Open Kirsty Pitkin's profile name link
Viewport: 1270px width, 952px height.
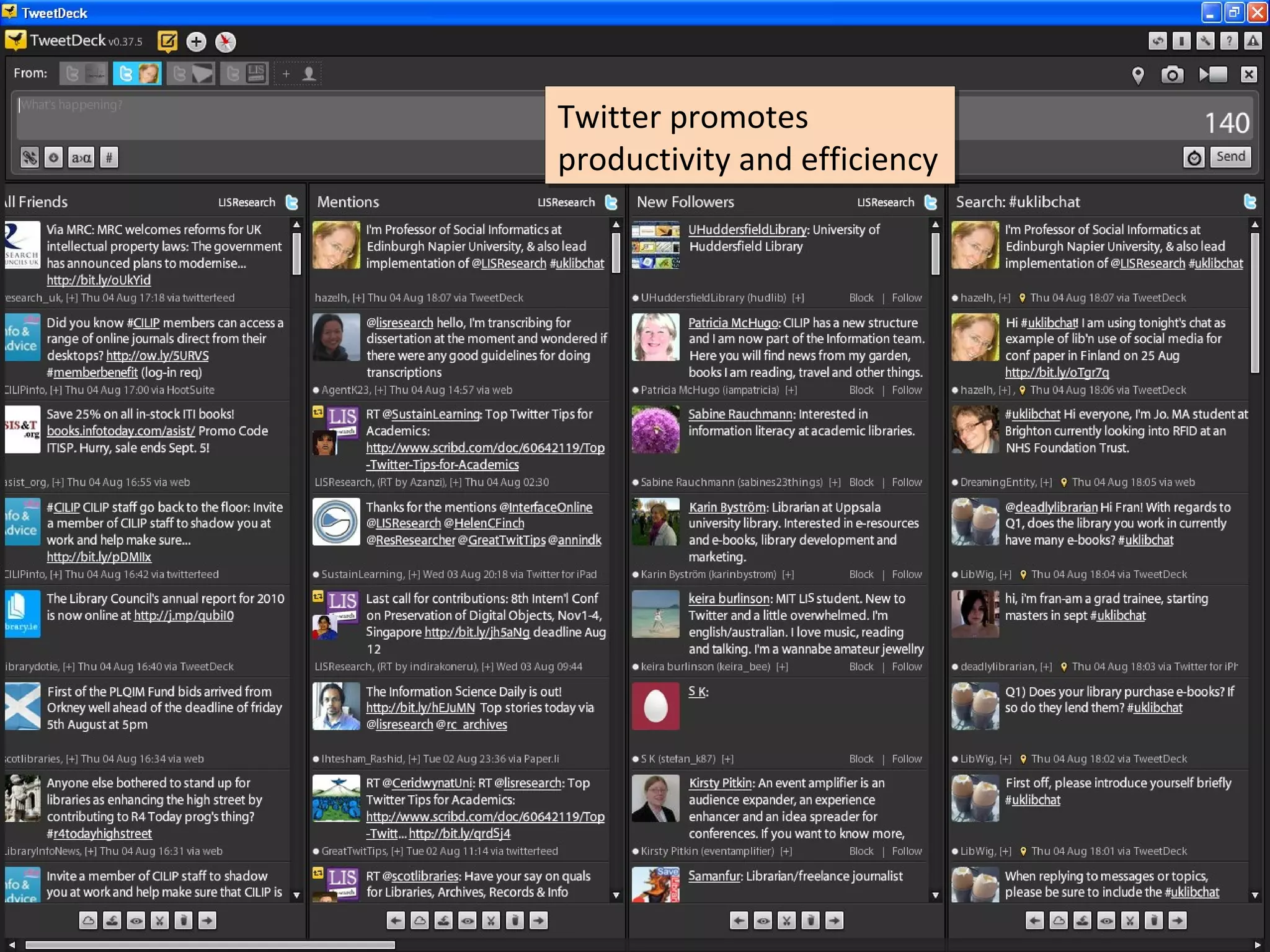tap(721, 783)
